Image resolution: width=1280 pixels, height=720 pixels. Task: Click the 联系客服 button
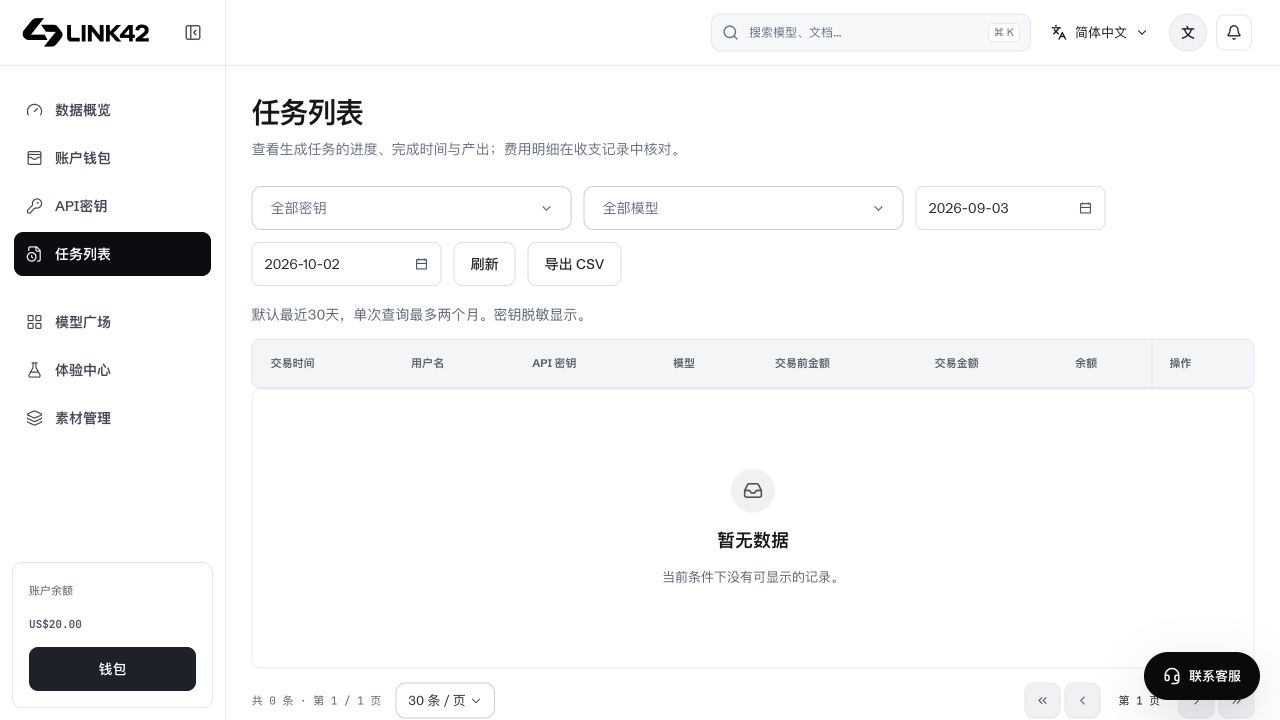click(1202, 676)
